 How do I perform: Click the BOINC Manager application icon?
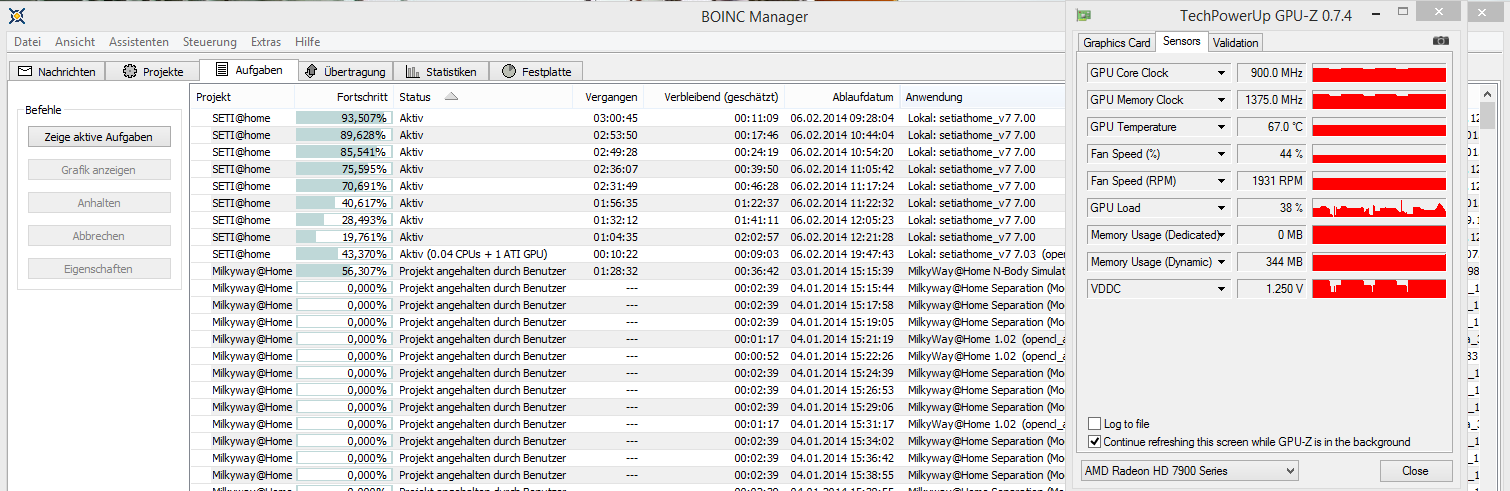19,15
